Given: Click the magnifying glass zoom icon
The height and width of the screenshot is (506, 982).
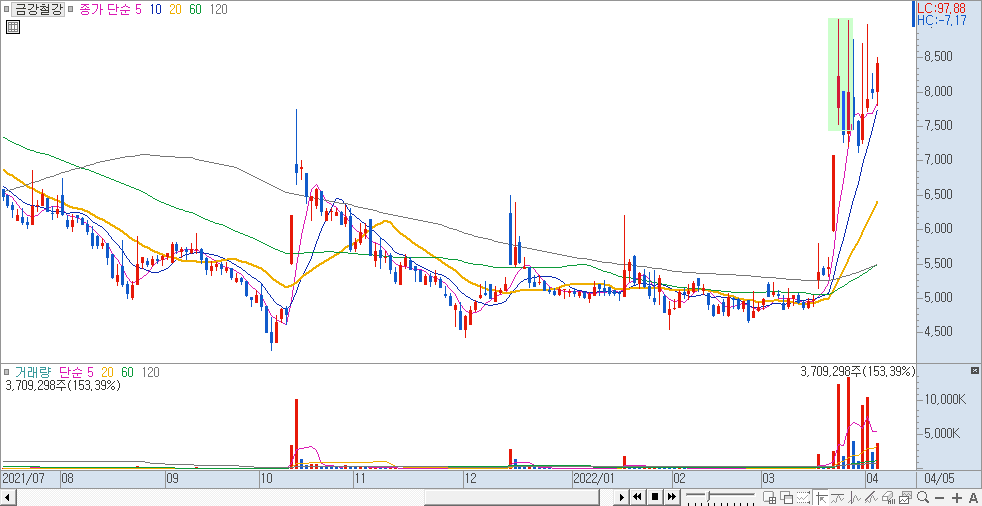Looking at the screenshot, I should pos(923,497).
